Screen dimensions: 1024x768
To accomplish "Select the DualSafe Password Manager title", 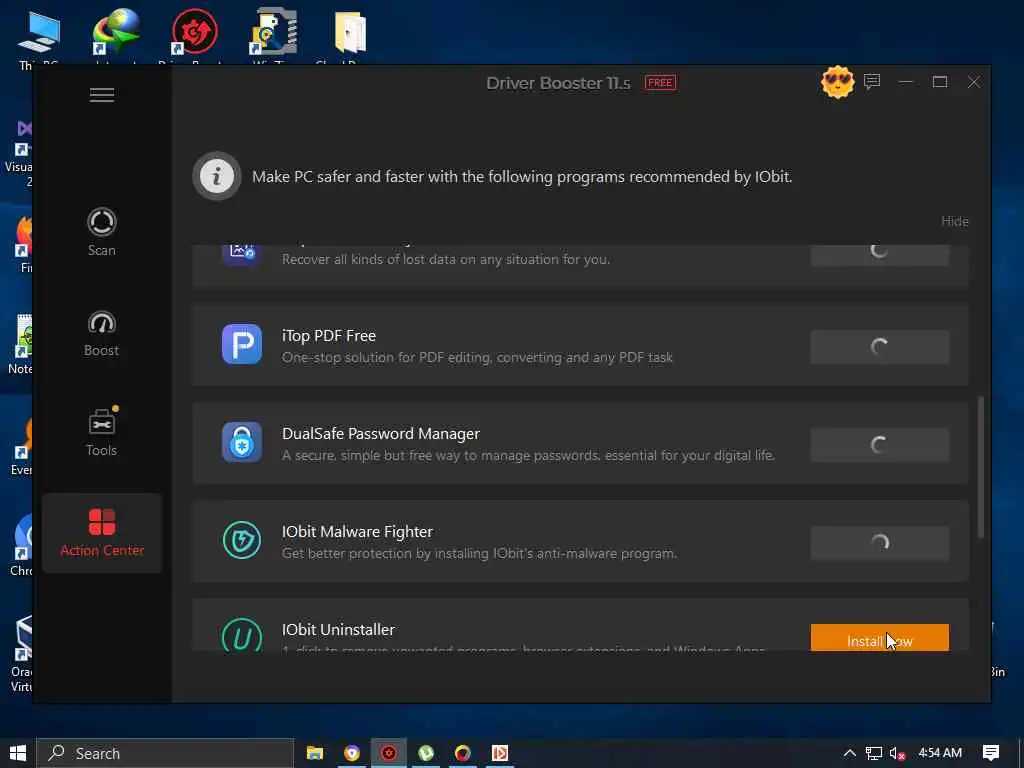I will pos(381,434).
